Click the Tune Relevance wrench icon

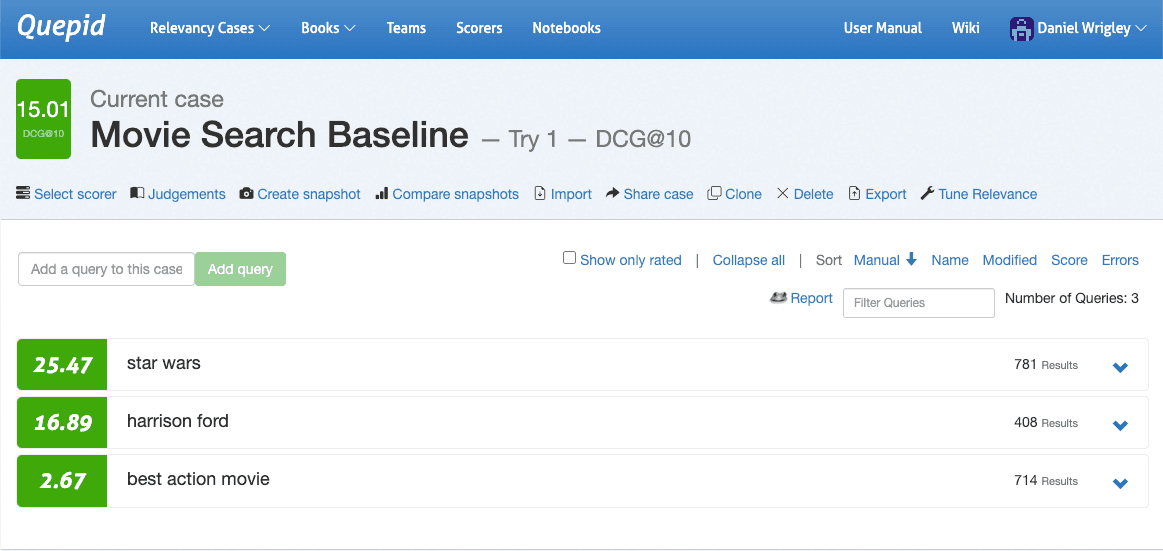pyautogui.click(x=927, y=194)
